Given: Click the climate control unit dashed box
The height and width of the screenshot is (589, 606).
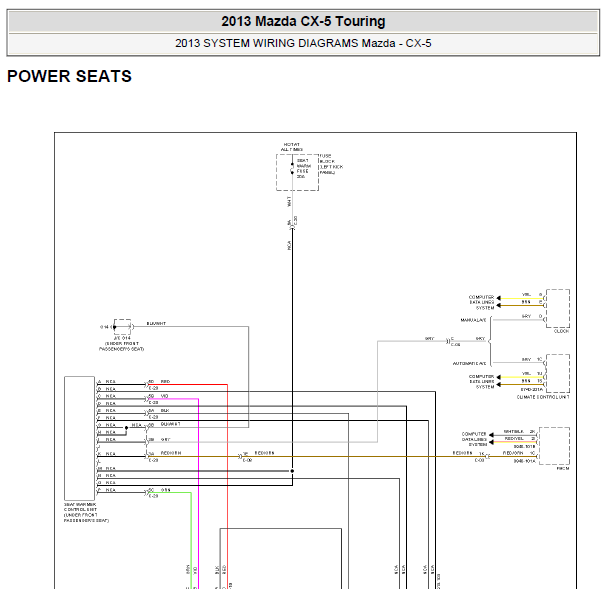Looking at the screenshot, I should click(x=557, y=373).
